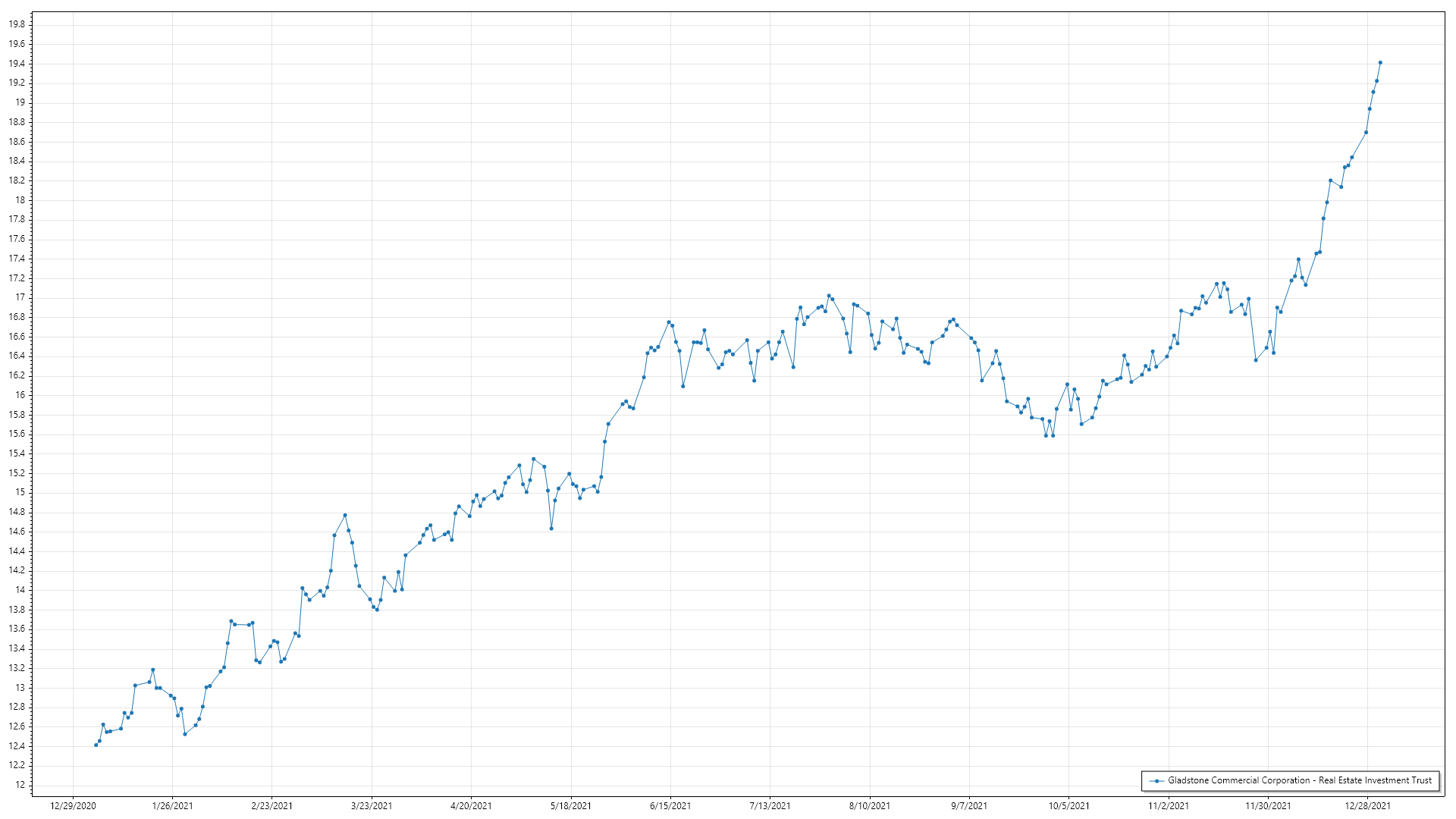Click the 1/26/2021 x-axis date label
The height and width of the screenshot is (819, 1456).
click(x=172, y=806)
